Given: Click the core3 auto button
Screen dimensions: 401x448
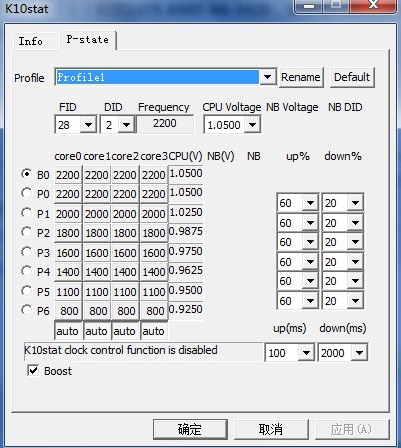Looking at the screenshot, I should (154, 331).
